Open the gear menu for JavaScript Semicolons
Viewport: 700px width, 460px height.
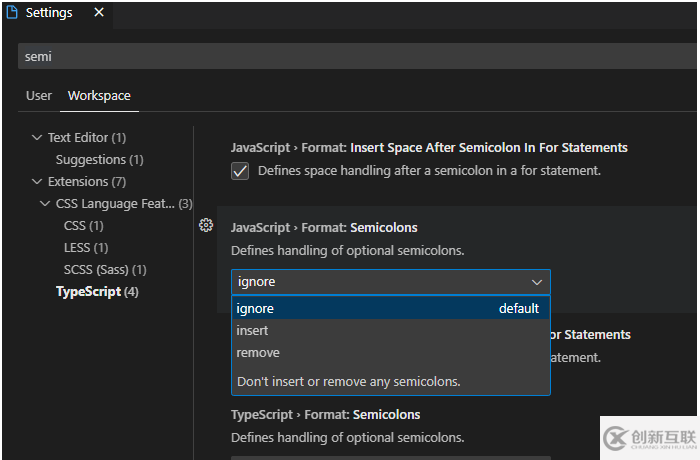[x=206, y=225]
